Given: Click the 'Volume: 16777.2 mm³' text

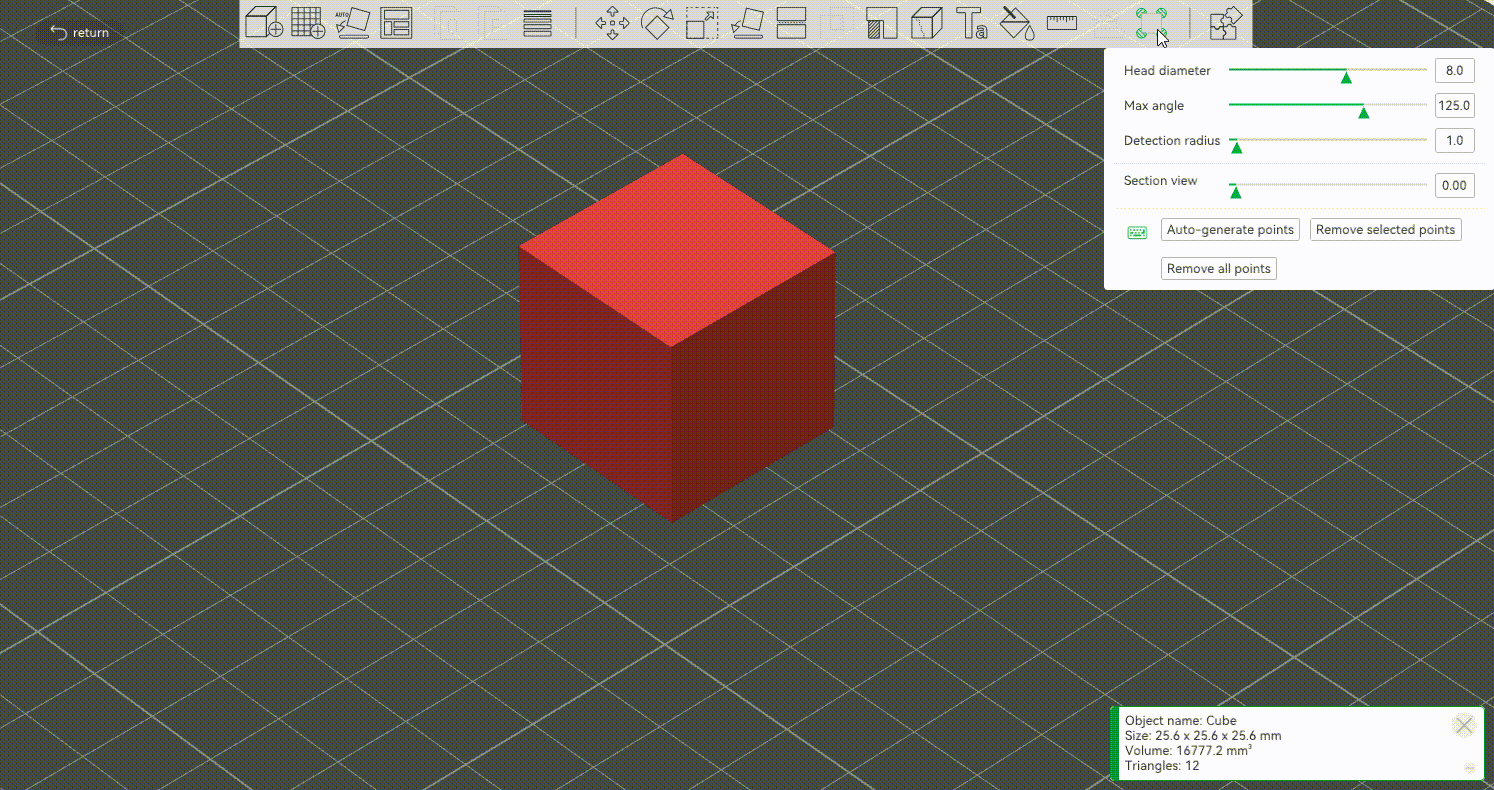Looking at the screenshot, I should (x=1189, y=751).
